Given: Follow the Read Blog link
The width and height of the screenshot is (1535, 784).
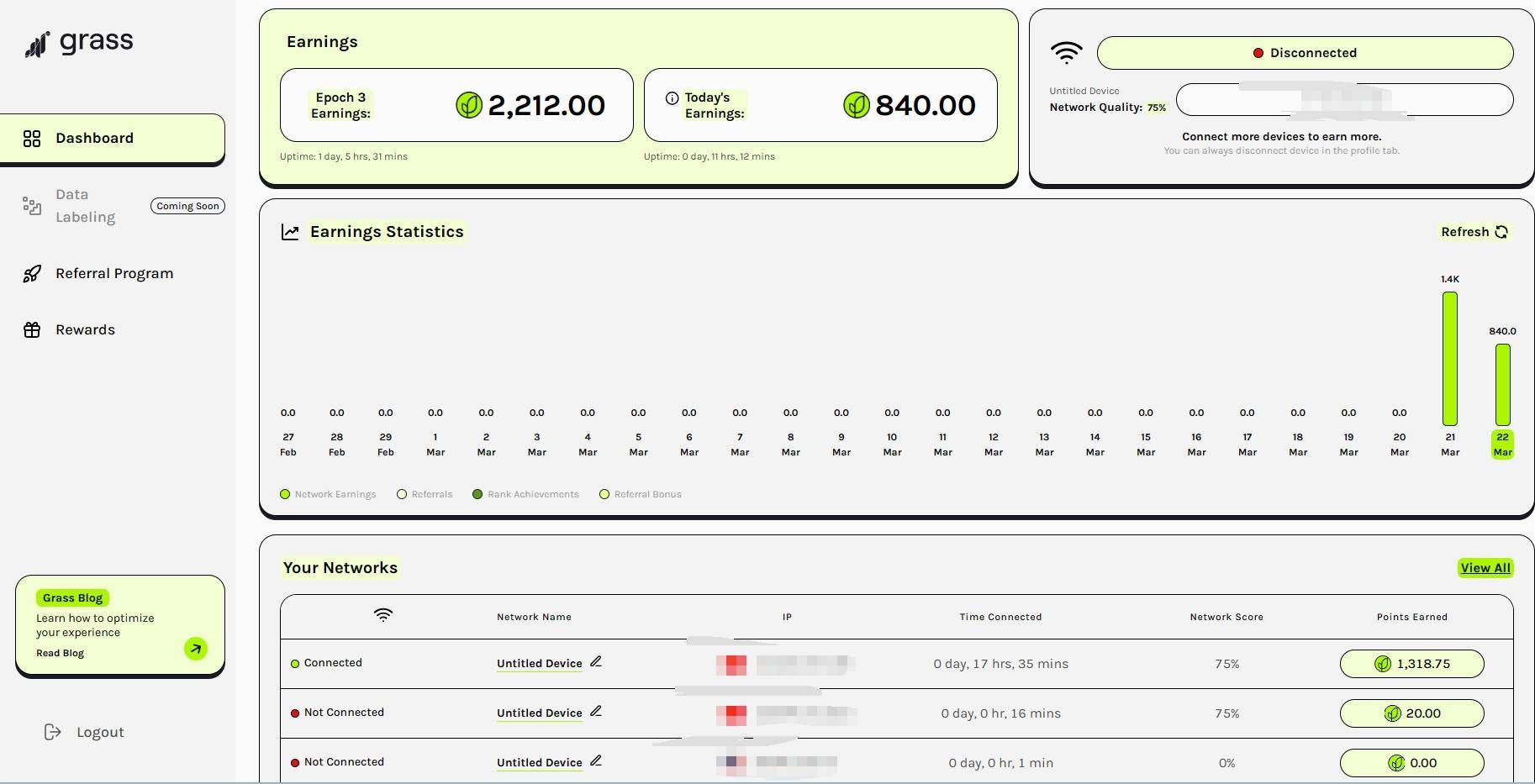Looking at the screenshot, I should [x=61, y=653].
